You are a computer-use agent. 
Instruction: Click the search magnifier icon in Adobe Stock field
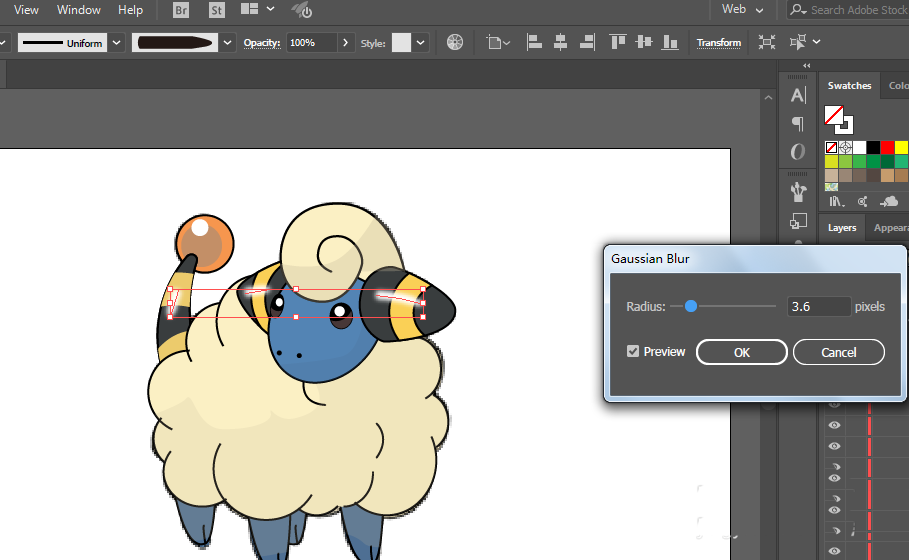(799, 10)
